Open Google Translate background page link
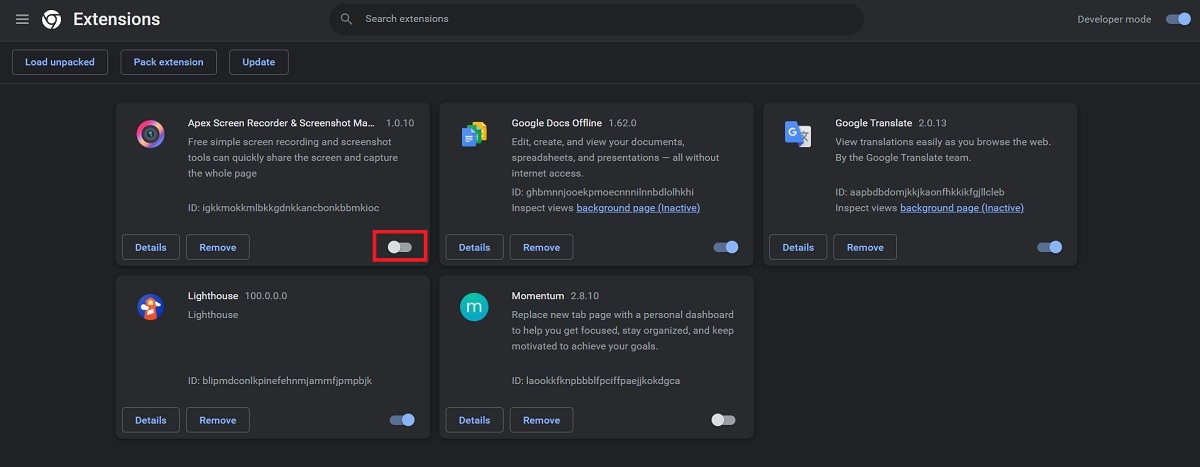Image resolution: width=1200 pixels, height=467 pixels. 962,208
